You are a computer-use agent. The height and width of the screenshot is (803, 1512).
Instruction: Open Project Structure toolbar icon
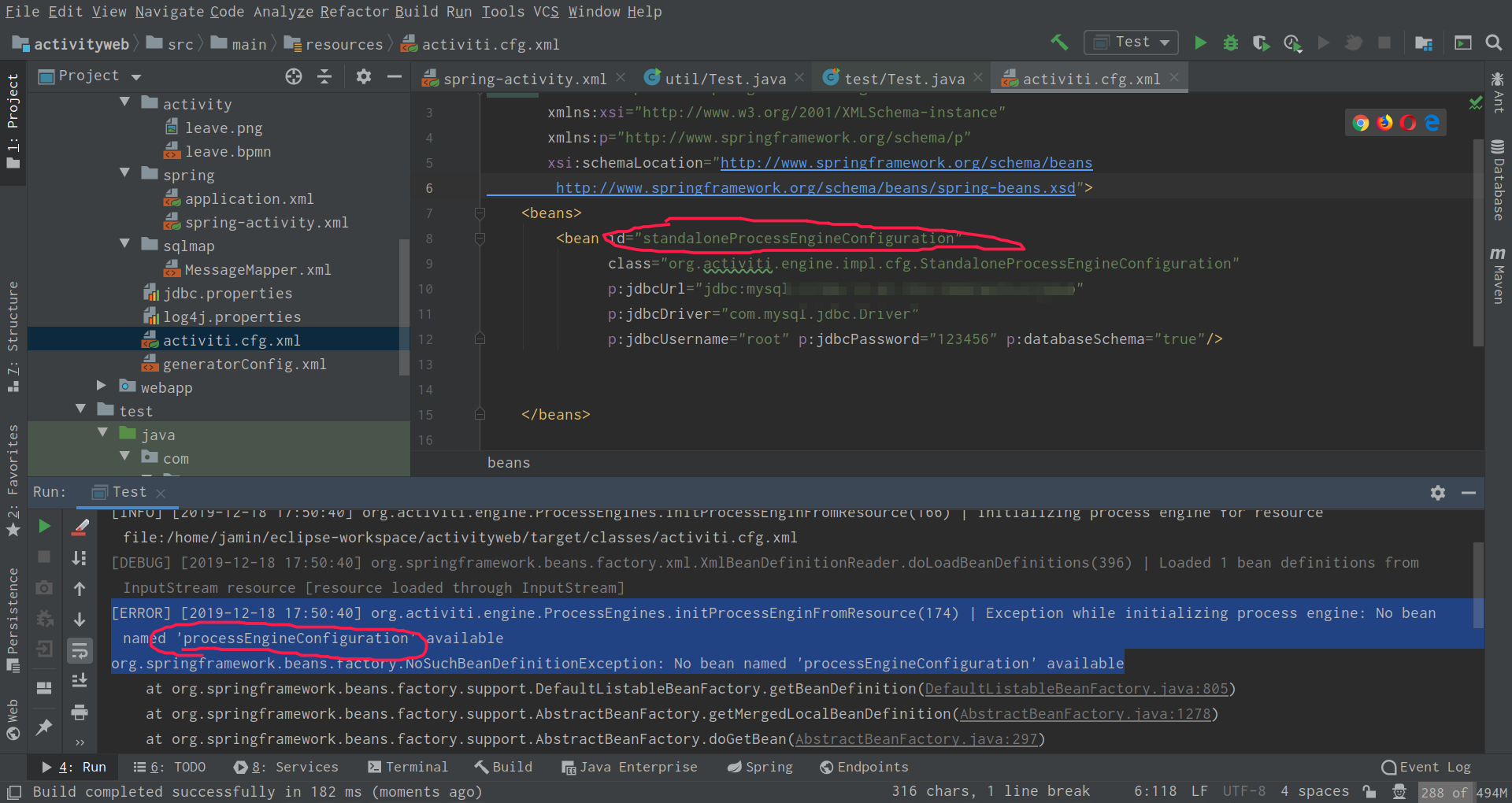click(x=1423, y=43)
